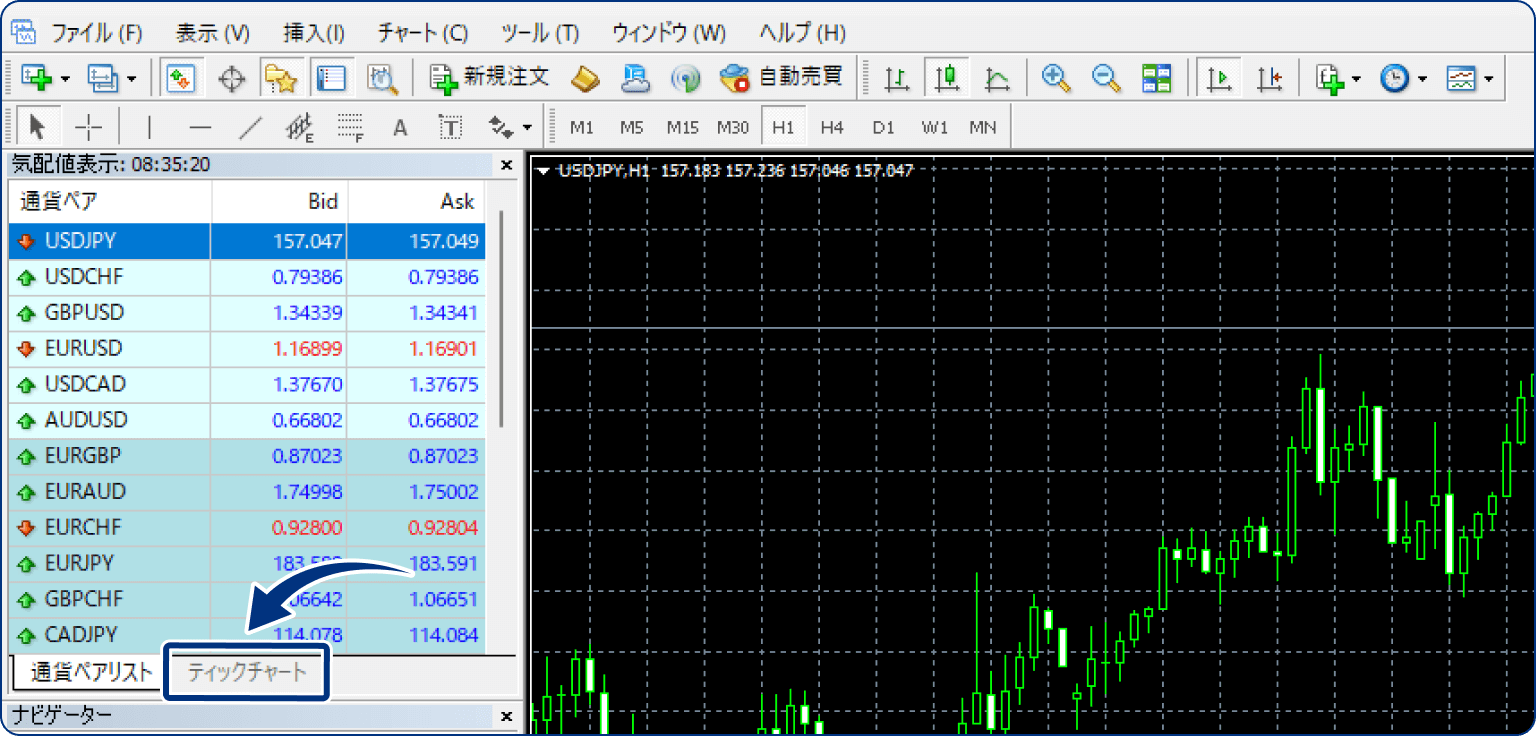The image size is (1536, 736).
Task: Switch chart to bar chart icon
Action: point(897,78)
